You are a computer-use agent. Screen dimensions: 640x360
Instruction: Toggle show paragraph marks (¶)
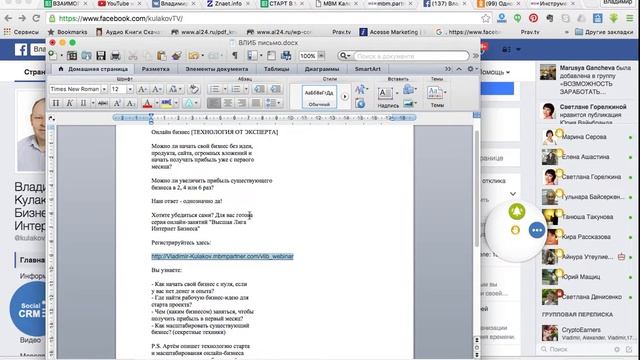tap(235, 56)
